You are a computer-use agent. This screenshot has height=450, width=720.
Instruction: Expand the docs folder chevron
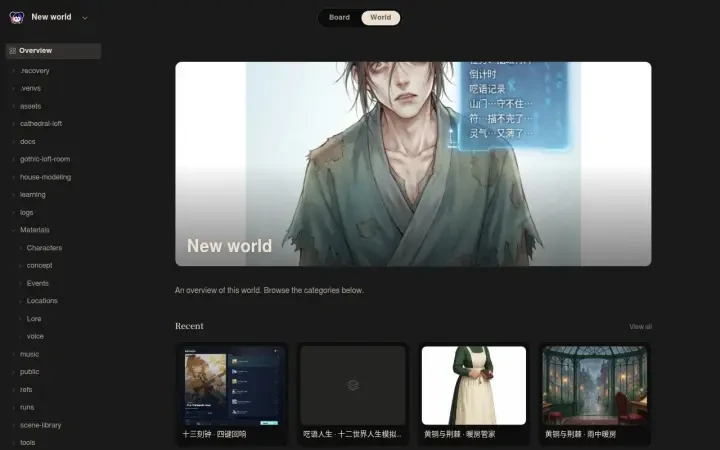13,141
